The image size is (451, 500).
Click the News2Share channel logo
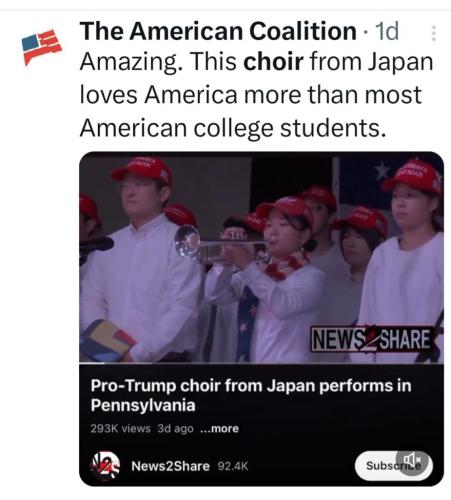click(105, 466)
